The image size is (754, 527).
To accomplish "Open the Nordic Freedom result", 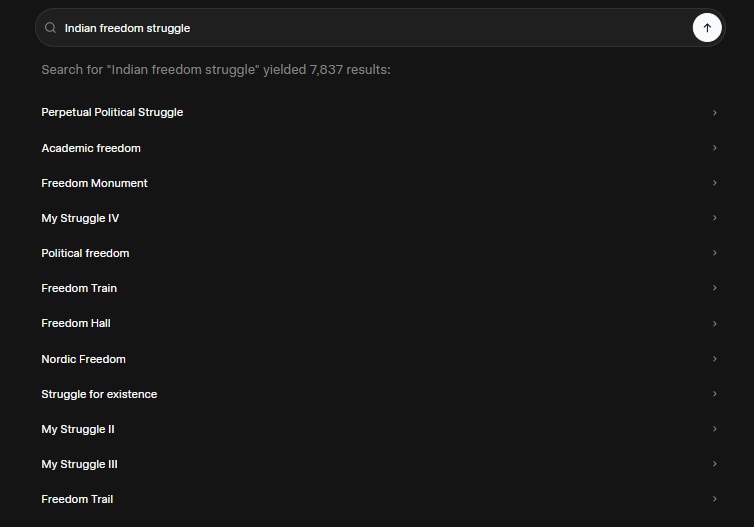I will click(x=83, y=359).
